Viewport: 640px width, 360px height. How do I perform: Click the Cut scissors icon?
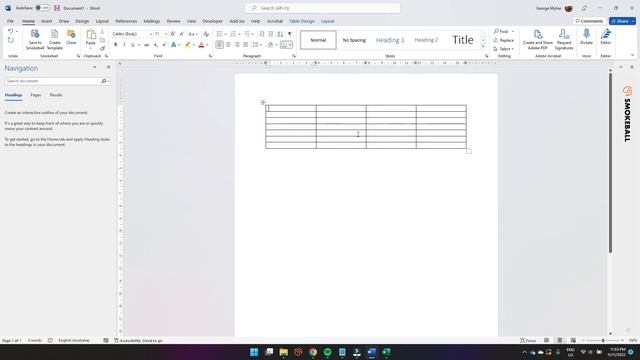pyautogui.click(x=102, y=32)
